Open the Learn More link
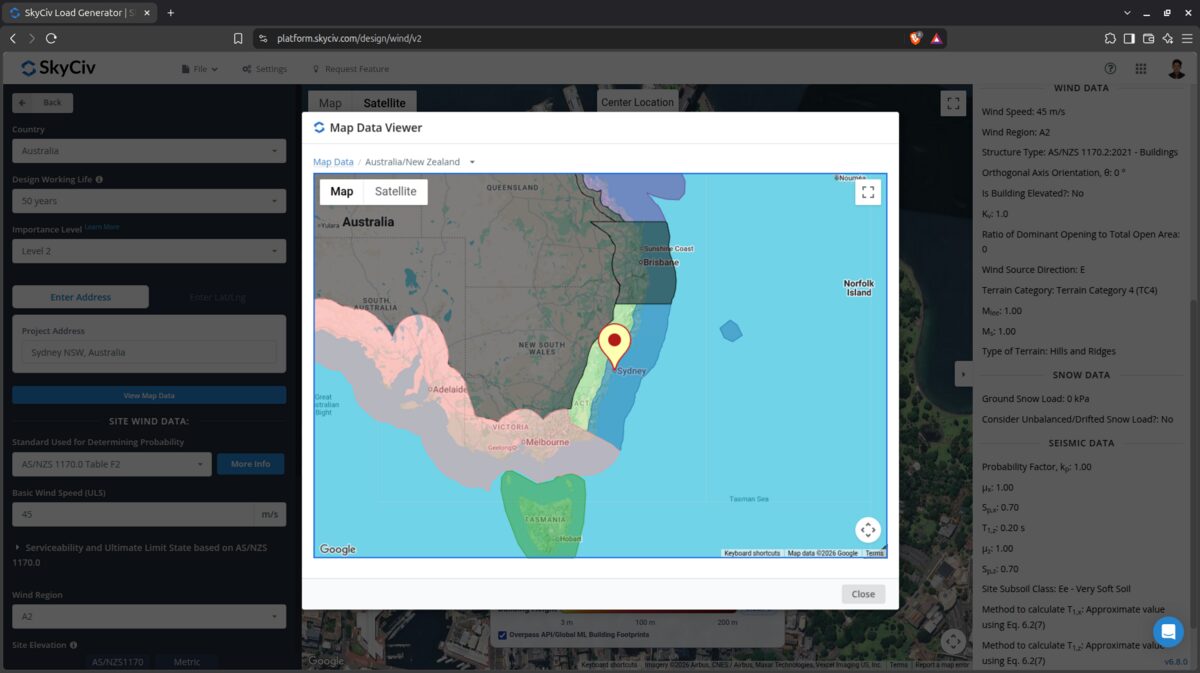This screenshot has height=673, width=1200. click(101, 227)
